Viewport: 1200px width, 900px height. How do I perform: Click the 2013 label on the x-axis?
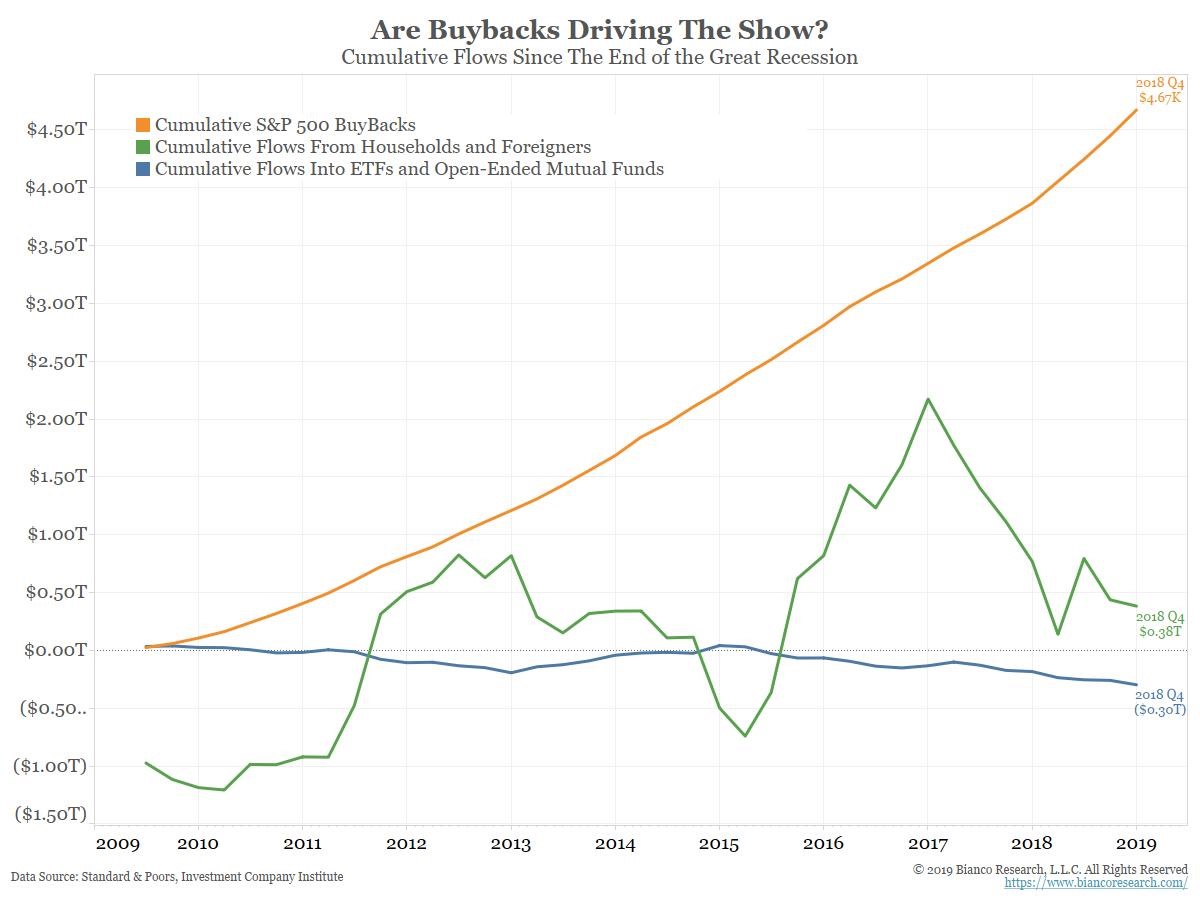pyautogui.click(x=511, y=842)
